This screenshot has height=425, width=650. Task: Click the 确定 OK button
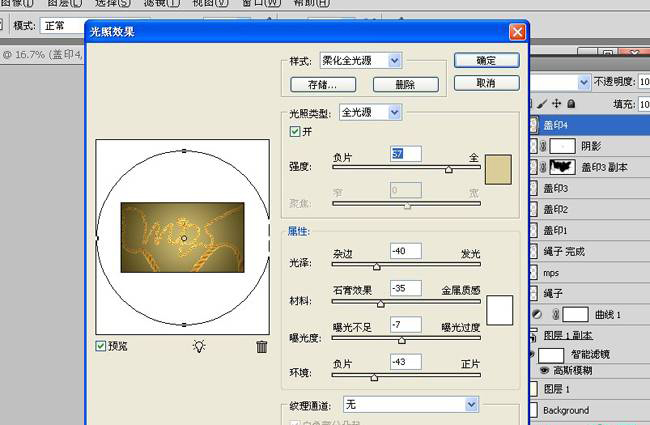487,61
